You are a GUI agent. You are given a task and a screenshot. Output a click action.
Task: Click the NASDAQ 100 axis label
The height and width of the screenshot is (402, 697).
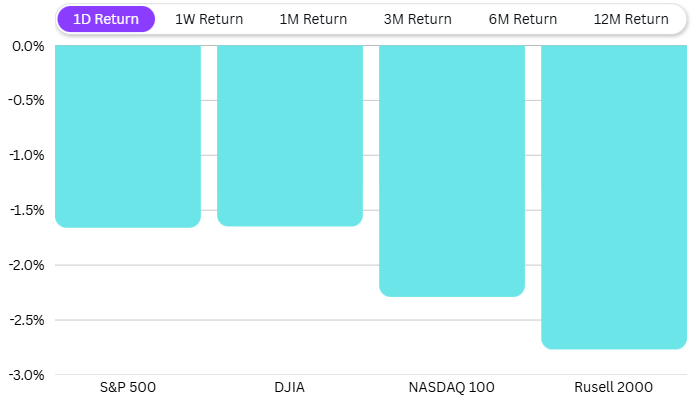[452, 387]
